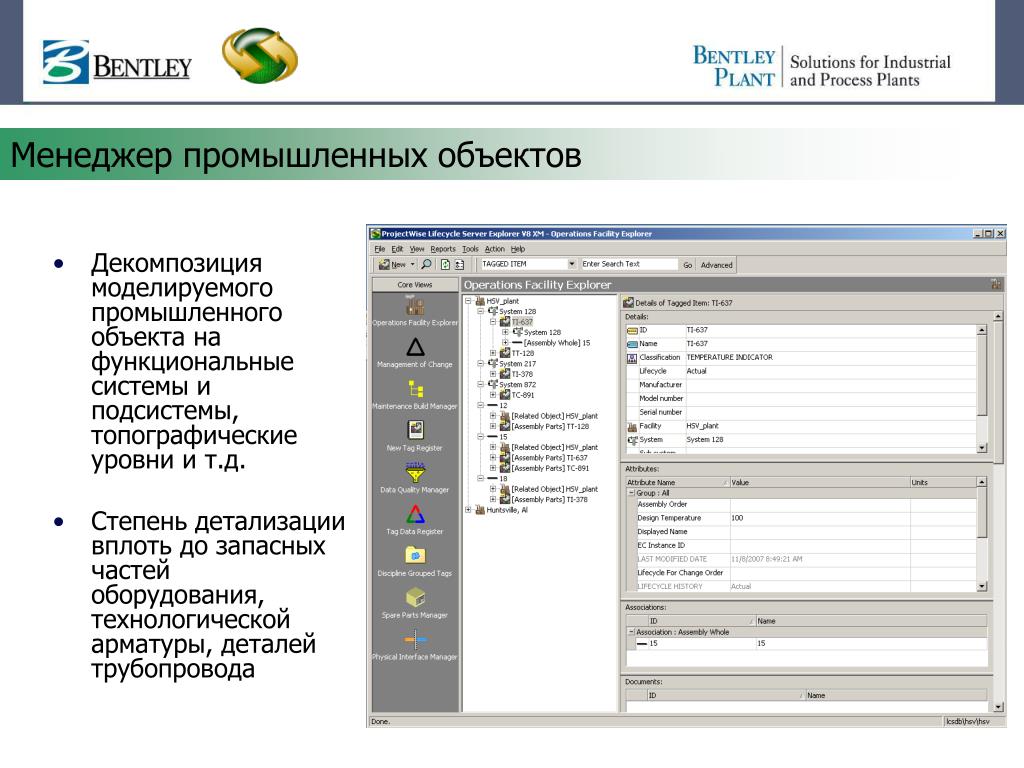
Task: Open the Spare Parts Manager box icon
Action: 415,598
